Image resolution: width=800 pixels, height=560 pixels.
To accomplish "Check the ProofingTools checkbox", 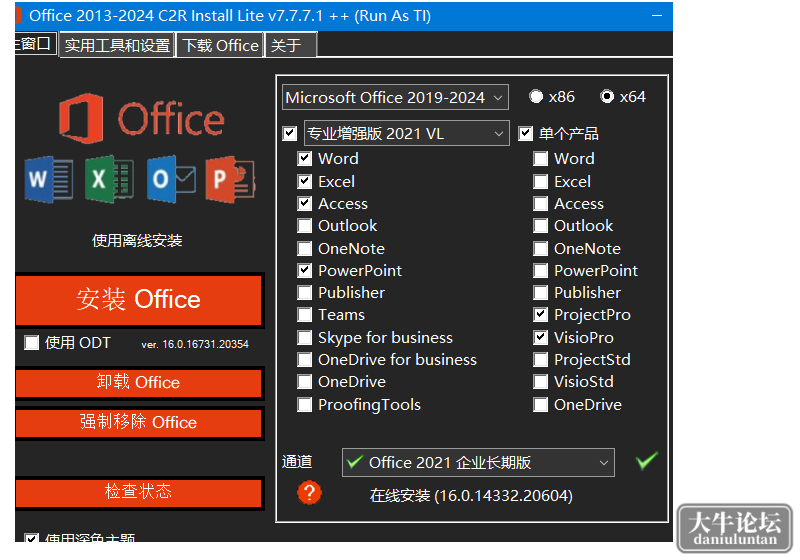I will (305, 405).
